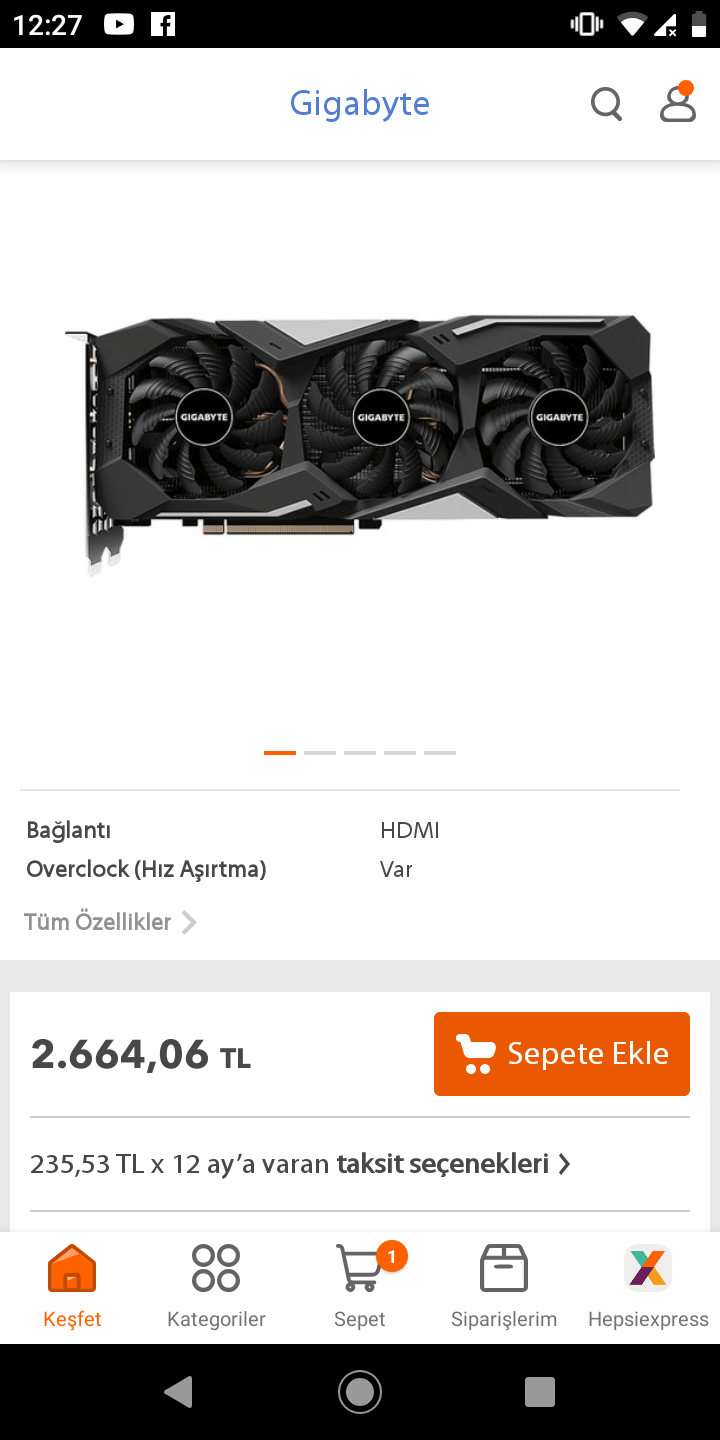The width and height of the screenshot is (720, 1440).
Task: Tap the Gigabyte graphics card product image
Action: click(360, 445)
